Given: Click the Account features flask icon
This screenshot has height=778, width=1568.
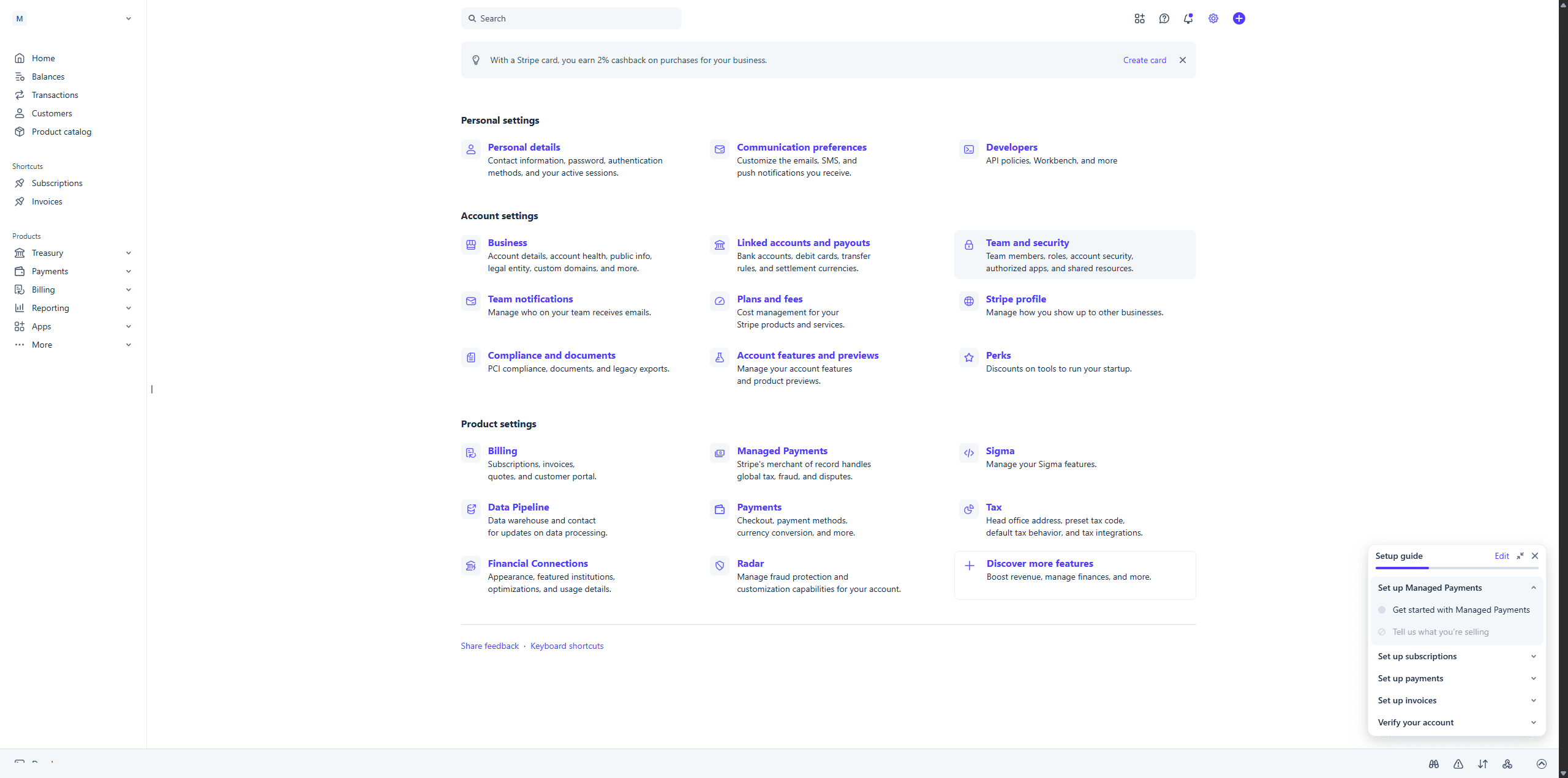Looking at the screenshot, I should pos(720,357).
